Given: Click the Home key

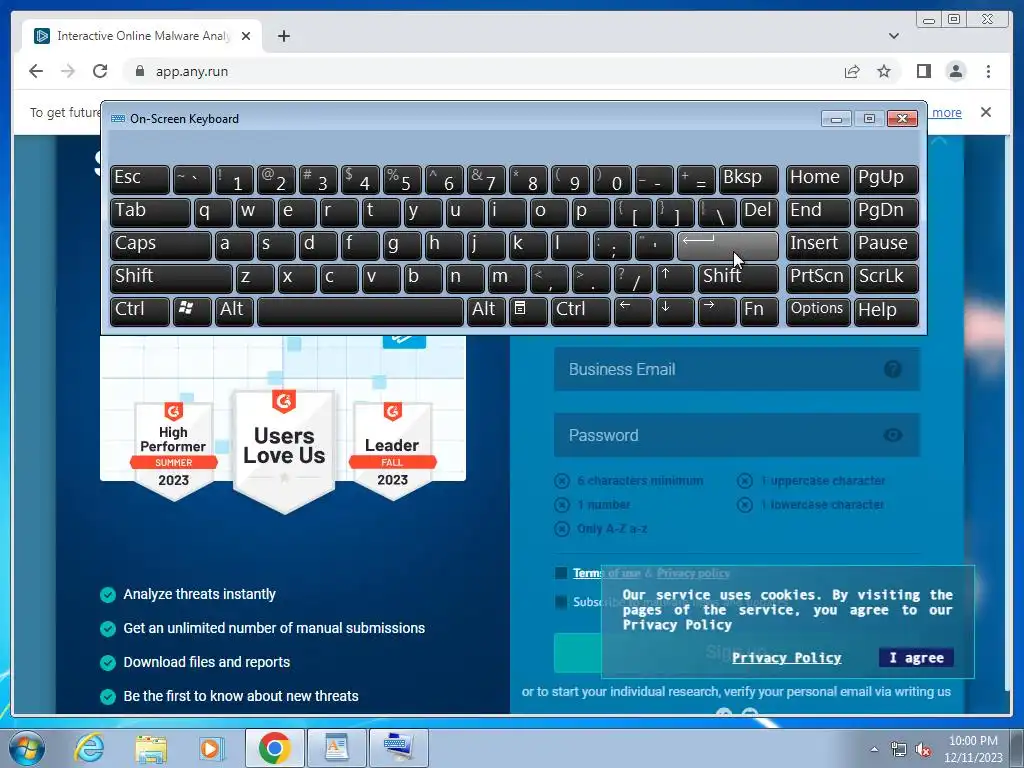Looking at the screenshot, I should click(x=818, y=179).
